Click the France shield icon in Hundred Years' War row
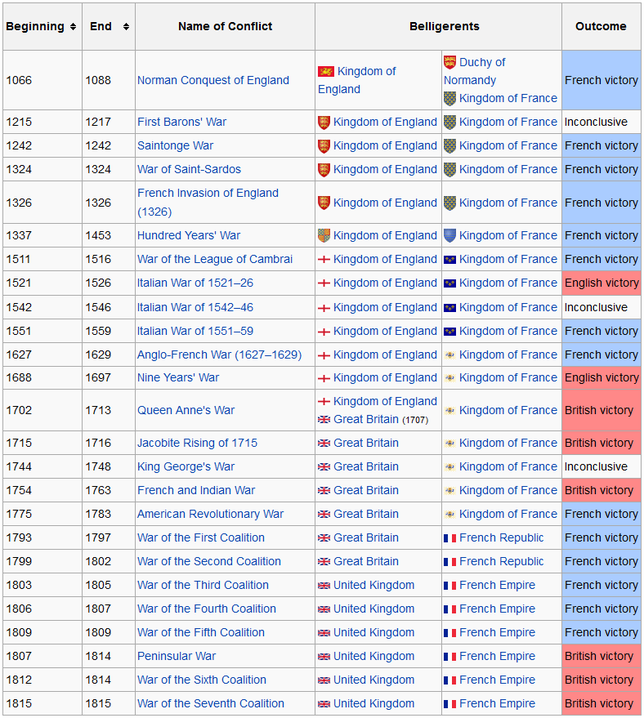The image size is (644, 718). [x=450, y=235]
